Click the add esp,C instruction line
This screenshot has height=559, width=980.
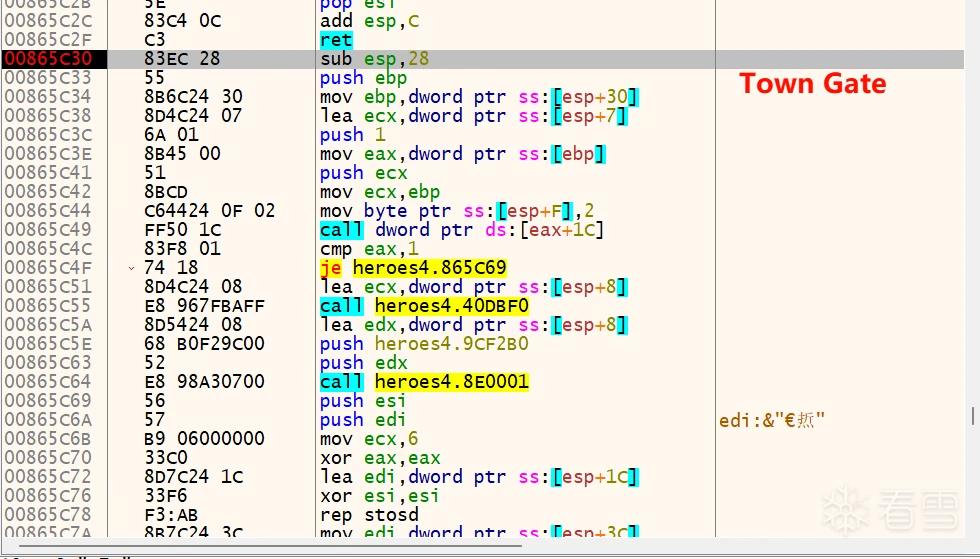pyautogui.click(x=369, y=21)
